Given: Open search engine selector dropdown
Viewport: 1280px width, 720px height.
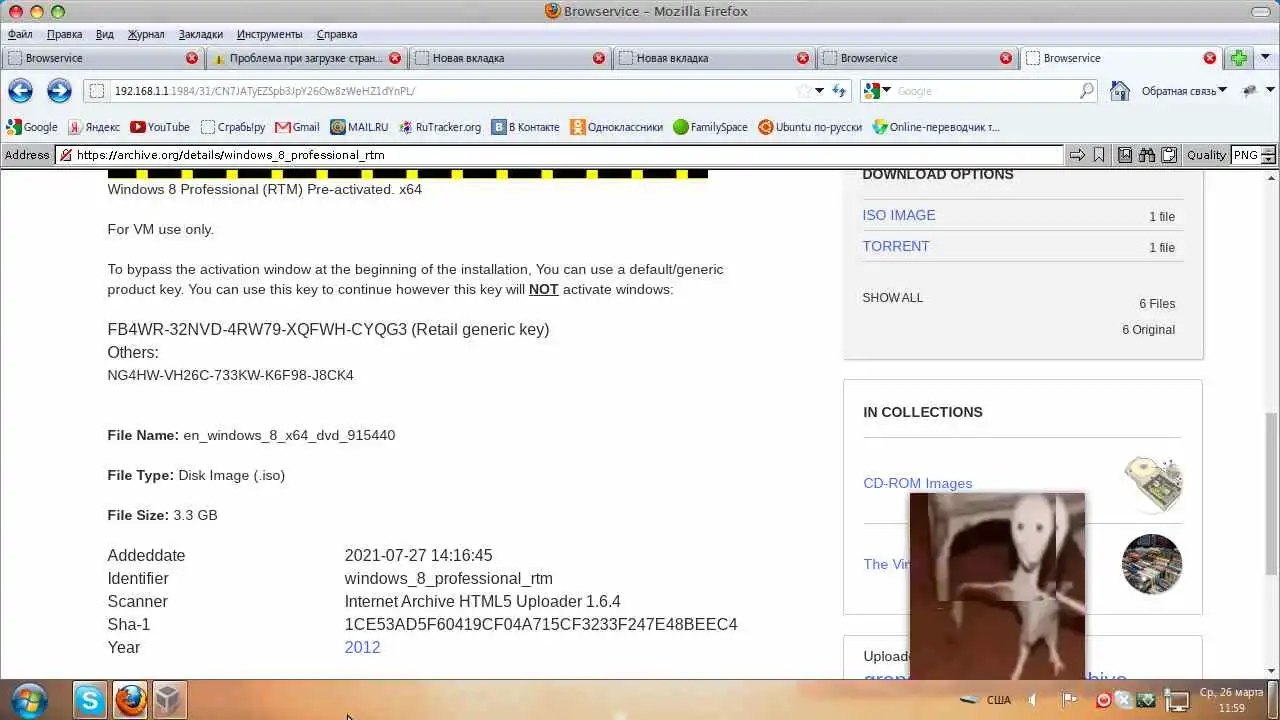Looking at the screenshot, I should tap(878, 91).
